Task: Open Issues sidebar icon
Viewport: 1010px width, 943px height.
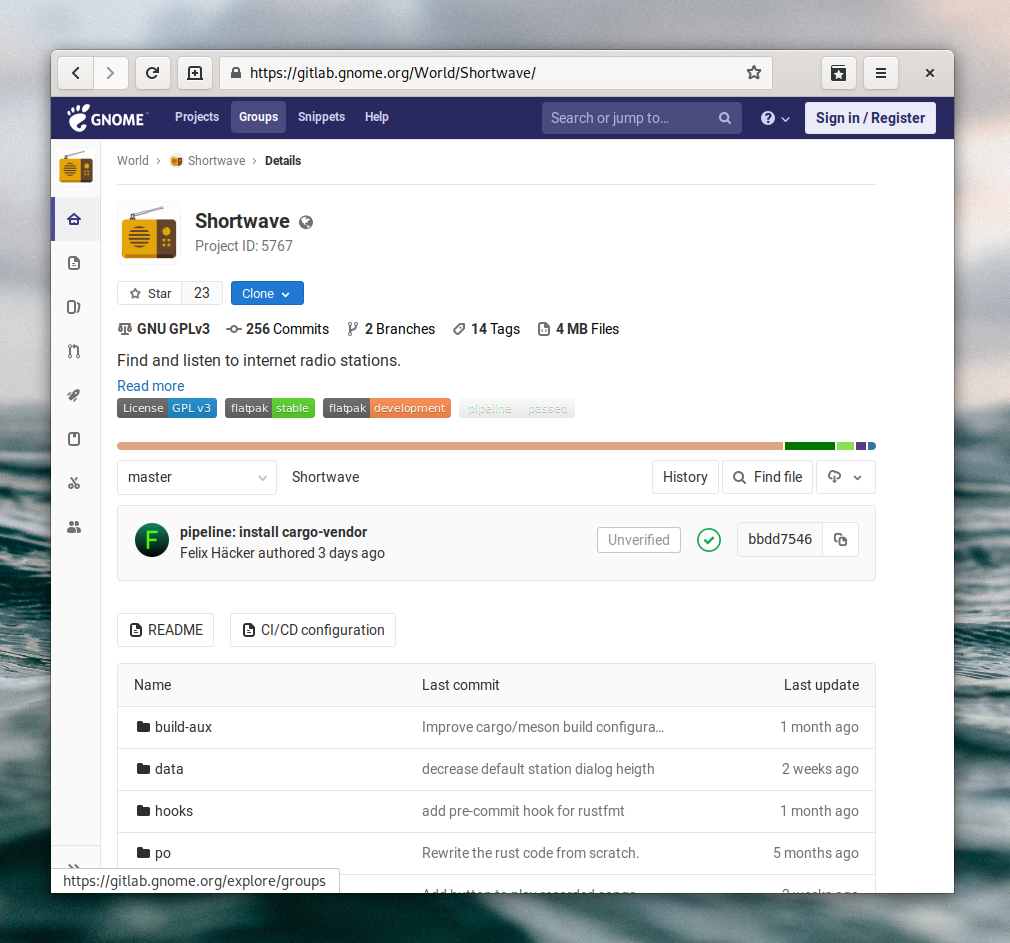Action: 74,307
